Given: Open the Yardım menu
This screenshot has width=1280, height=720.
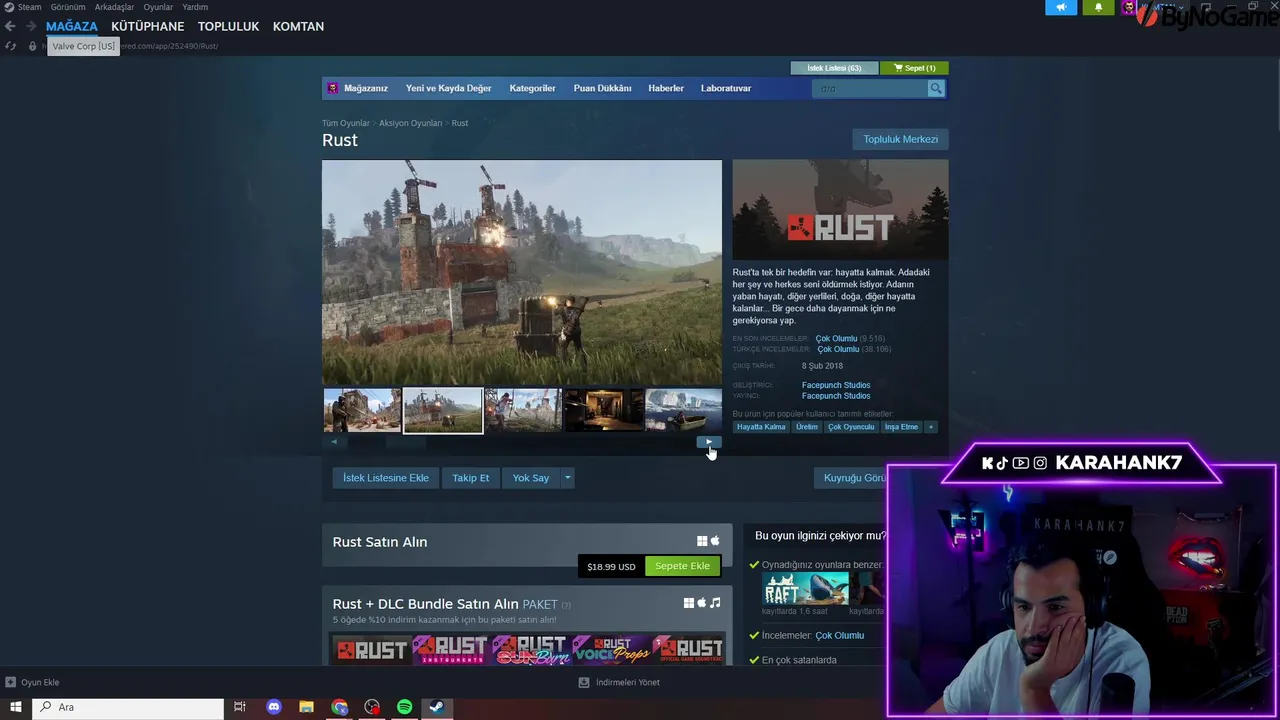Looking at the screenshot, I should (195, 7).
